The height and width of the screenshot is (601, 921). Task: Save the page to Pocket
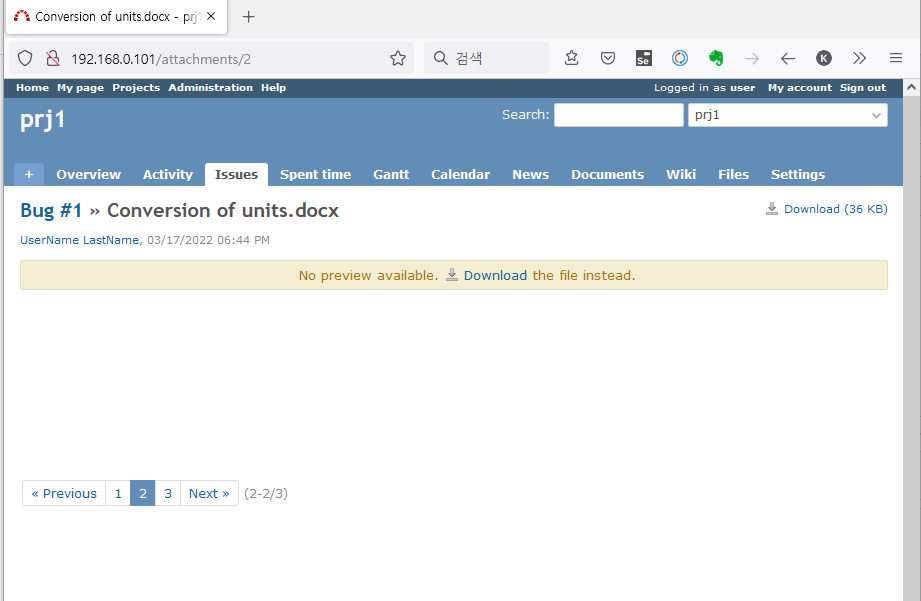(607, 58)
